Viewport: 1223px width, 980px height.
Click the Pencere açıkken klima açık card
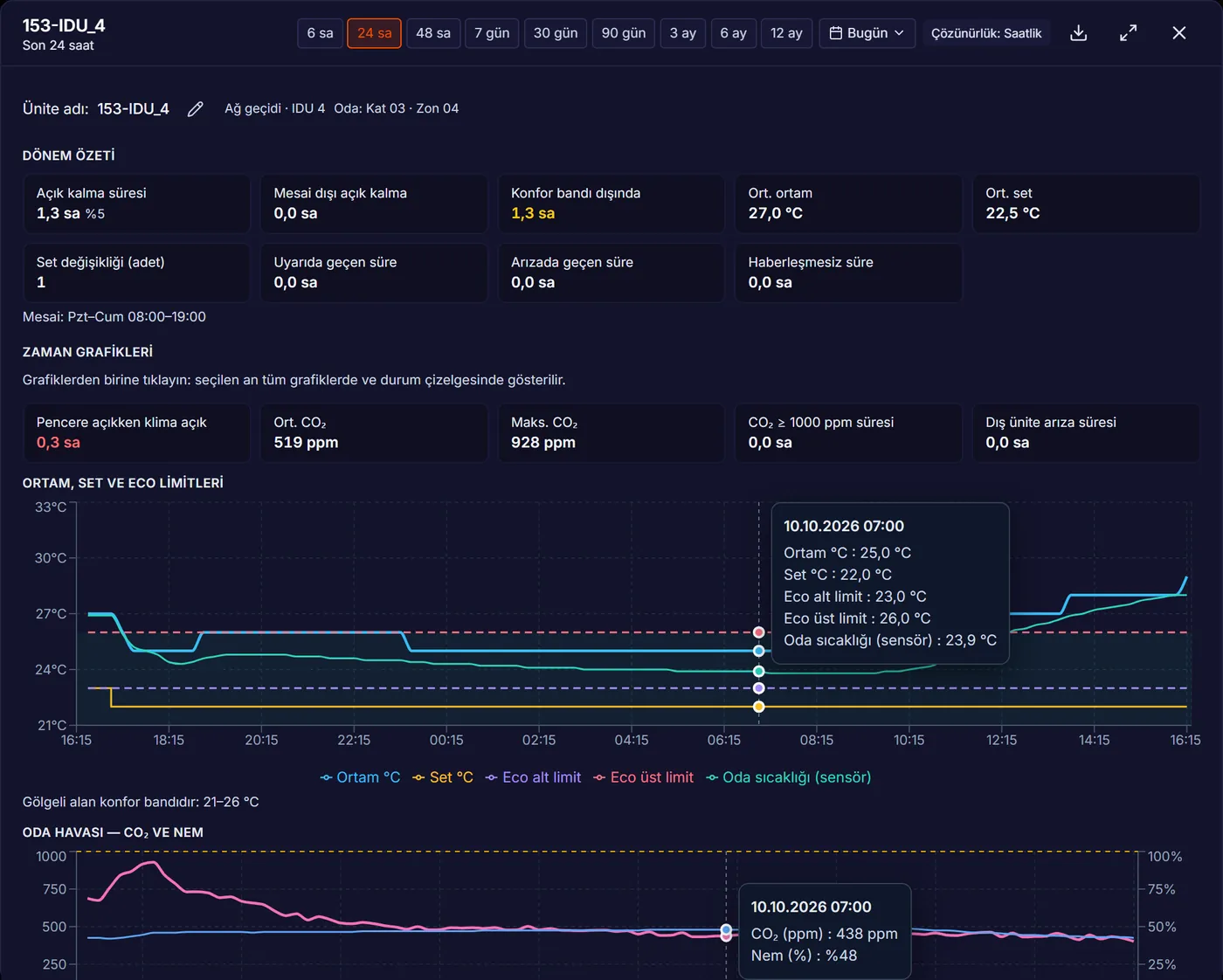136,432
